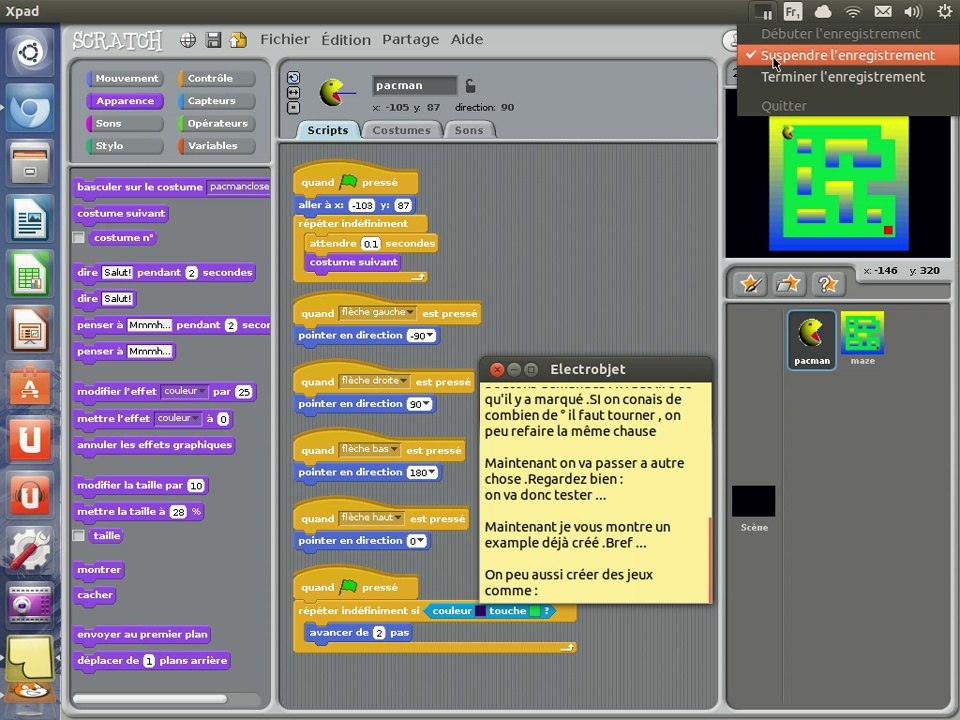This screenshot has width=960, height=720.
Task: Click the Fr keyboard layout indicator
Action: [792, 12]
